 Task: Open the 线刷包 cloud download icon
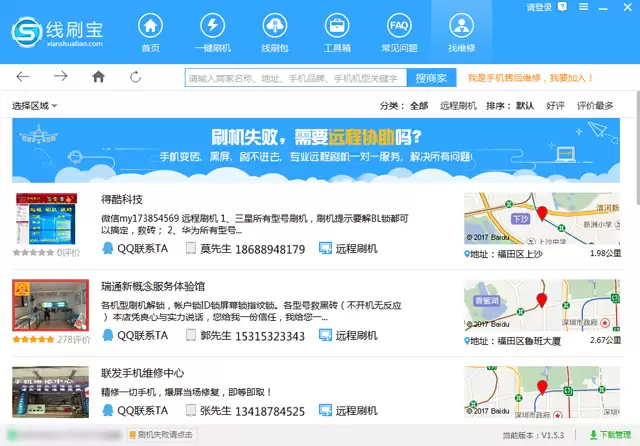(x=274, y=32)
